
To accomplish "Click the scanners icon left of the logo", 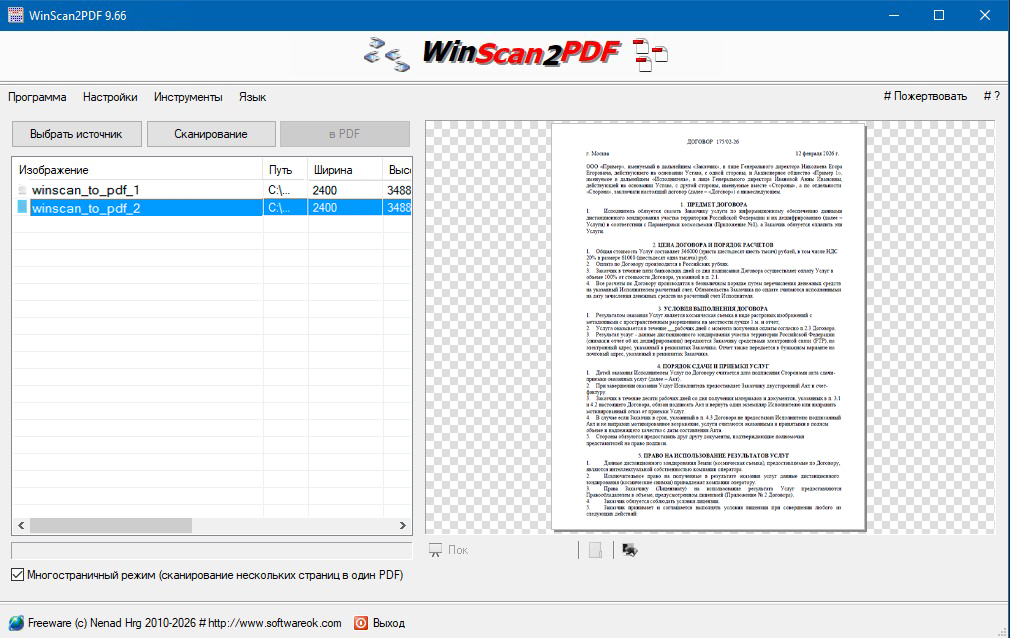I will (386, 54).
